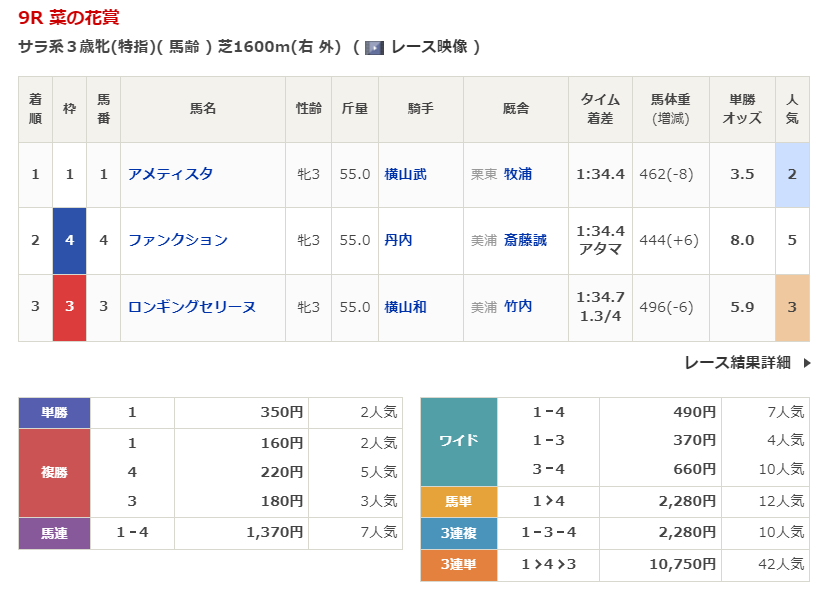The width and height of the screenshot is (827, 590).
Task: Open jockey 横山和 profile
Action: (x=405, y=307)
